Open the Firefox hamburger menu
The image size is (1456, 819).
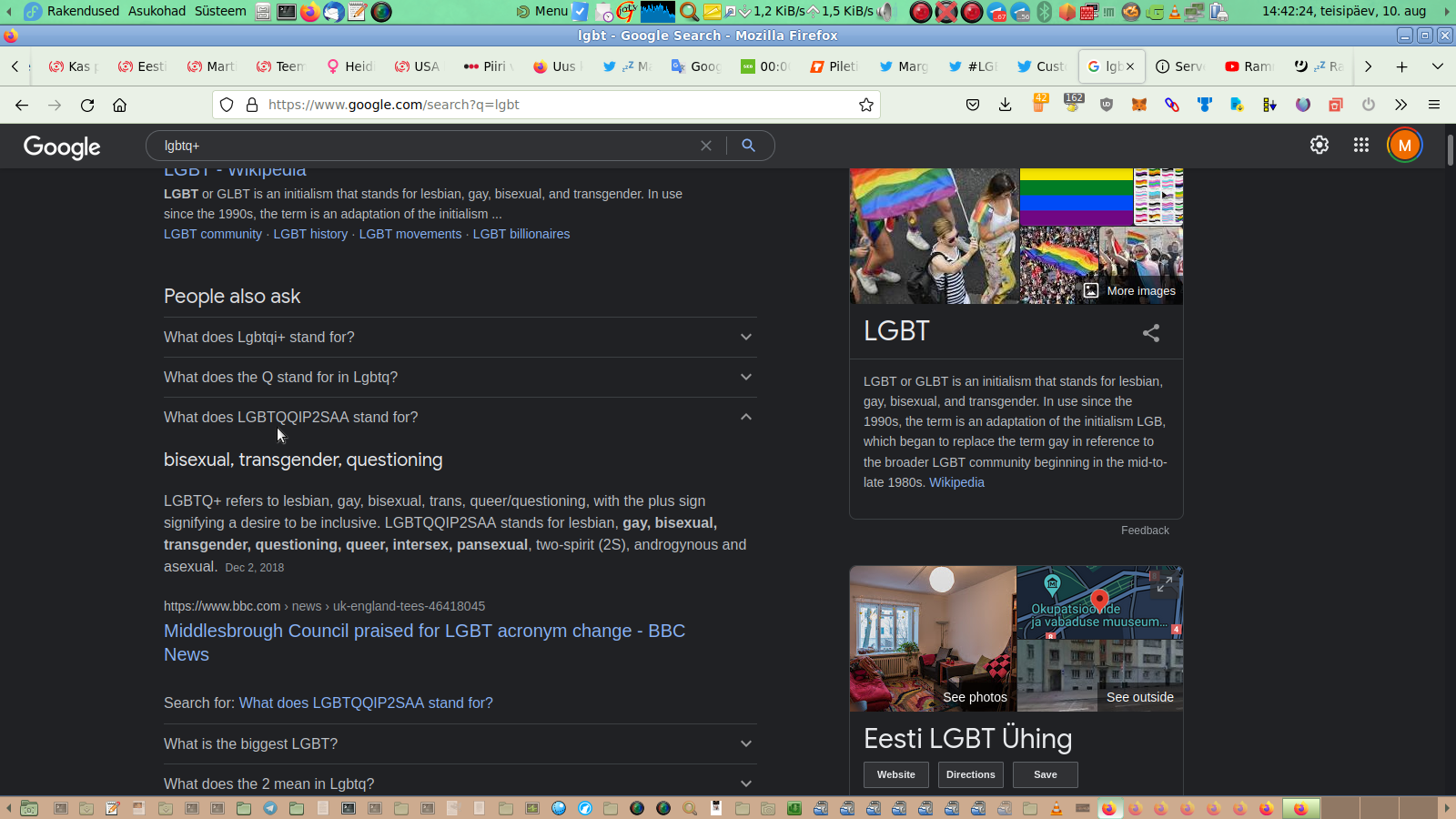(x=1434, y=105)
